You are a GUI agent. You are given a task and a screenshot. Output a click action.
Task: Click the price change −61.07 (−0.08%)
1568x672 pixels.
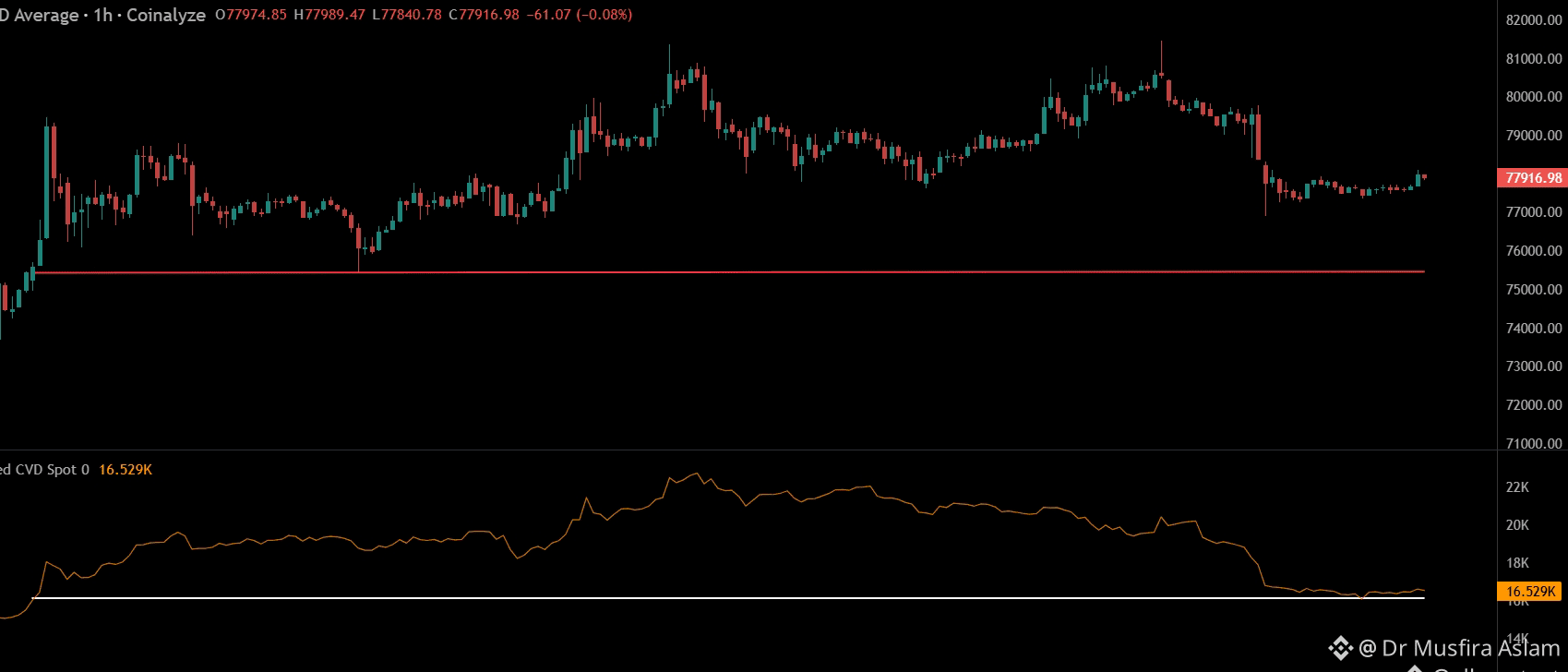(579, 15)
